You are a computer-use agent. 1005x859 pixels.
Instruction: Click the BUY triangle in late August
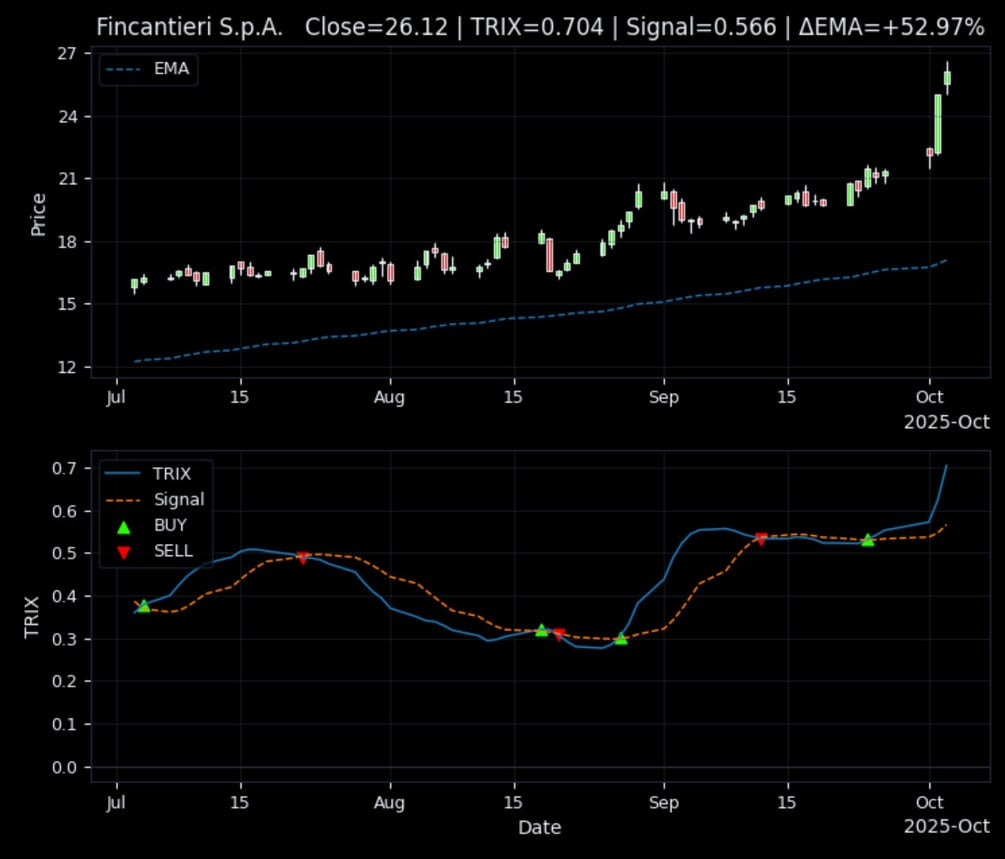point(620,638)
